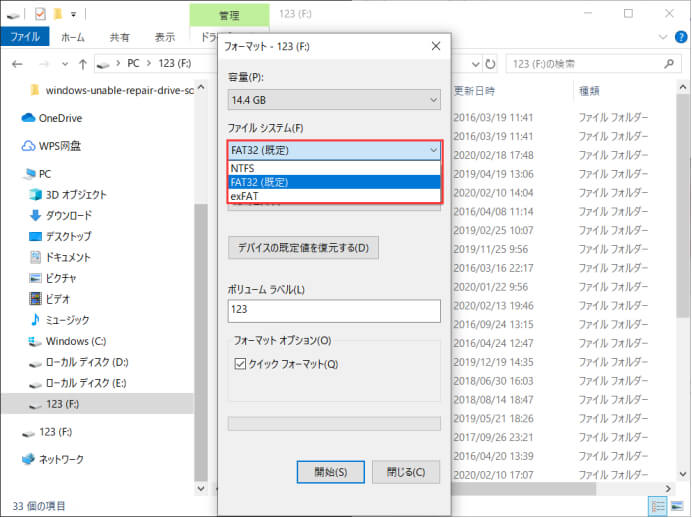Switch to the 共有 ribbon tab
This screenshot has width=692, height=518.
pyautogui.click(x=119, y=37)
